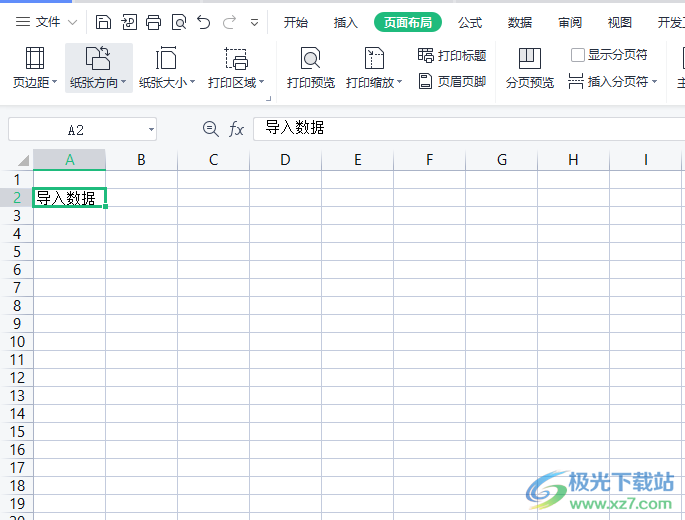This screenshot has width=685, height=520.
Task: Select column B header
Action: (141, 160)
